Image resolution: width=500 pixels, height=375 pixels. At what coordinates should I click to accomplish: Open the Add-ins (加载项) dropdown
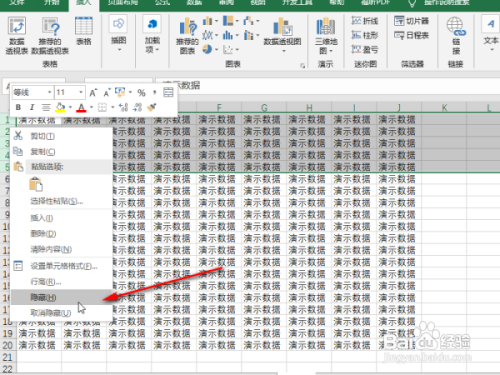[152, 33]
